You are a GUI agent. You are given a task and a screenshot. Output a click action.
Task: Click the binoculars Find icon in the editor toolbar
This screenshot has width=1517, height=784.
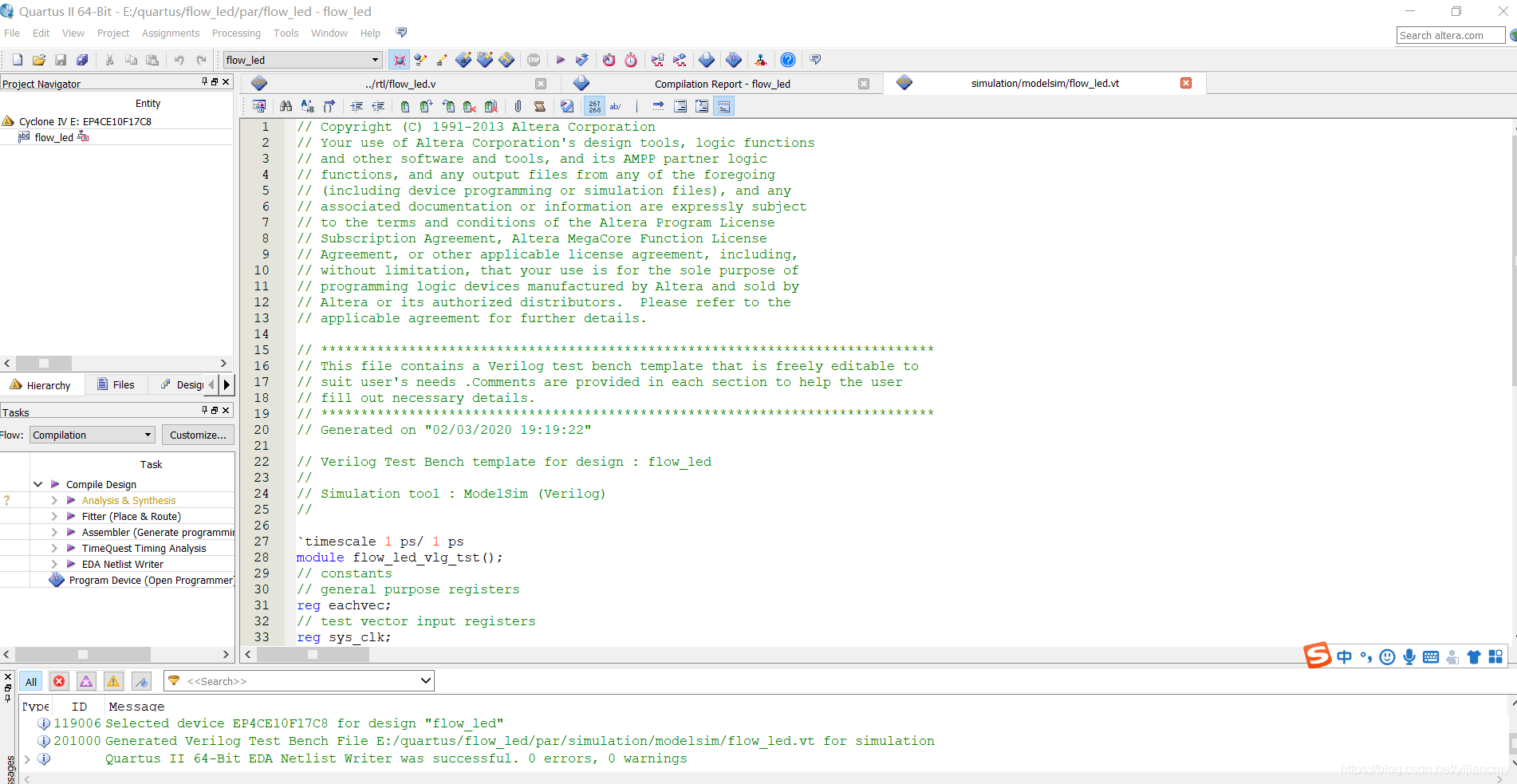tap(286, 106)
